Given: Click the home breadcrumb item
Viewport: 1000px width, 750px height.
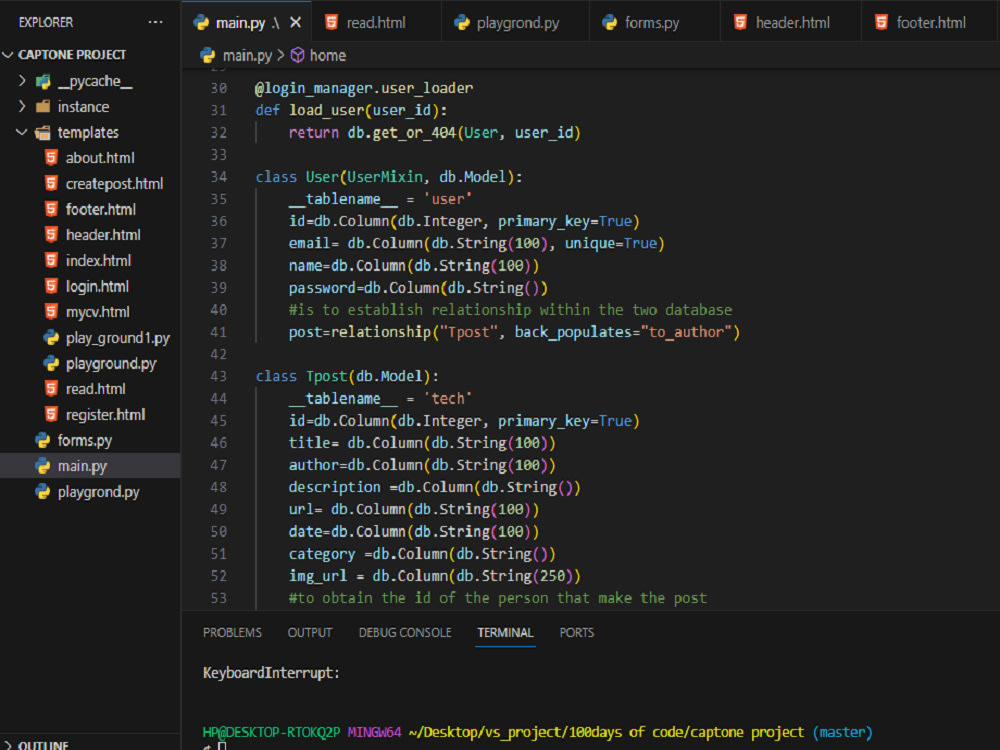Looking at the screenshot, I should (330, 55).
